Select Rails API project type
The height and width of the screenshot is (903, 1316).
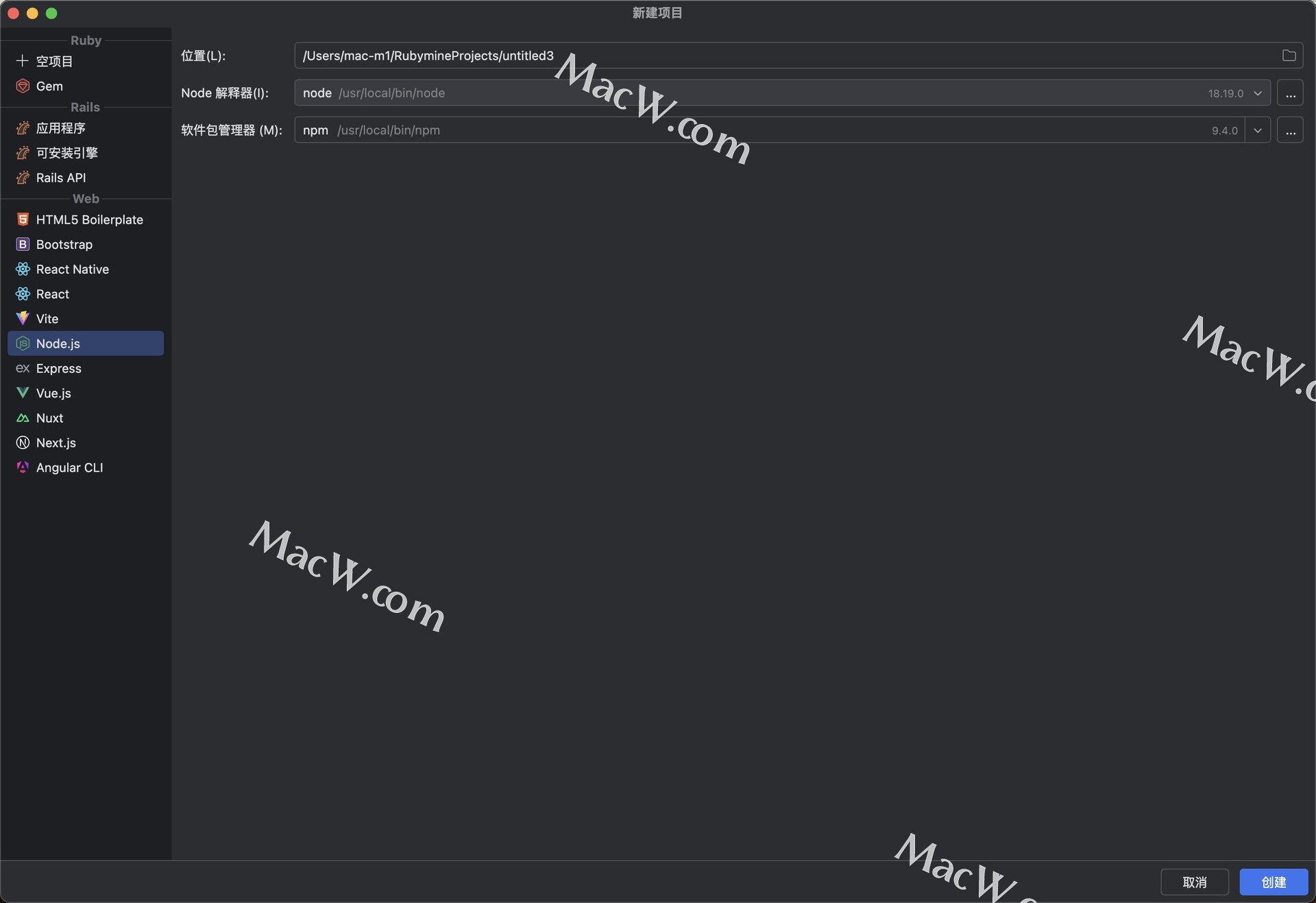point(86,178)
